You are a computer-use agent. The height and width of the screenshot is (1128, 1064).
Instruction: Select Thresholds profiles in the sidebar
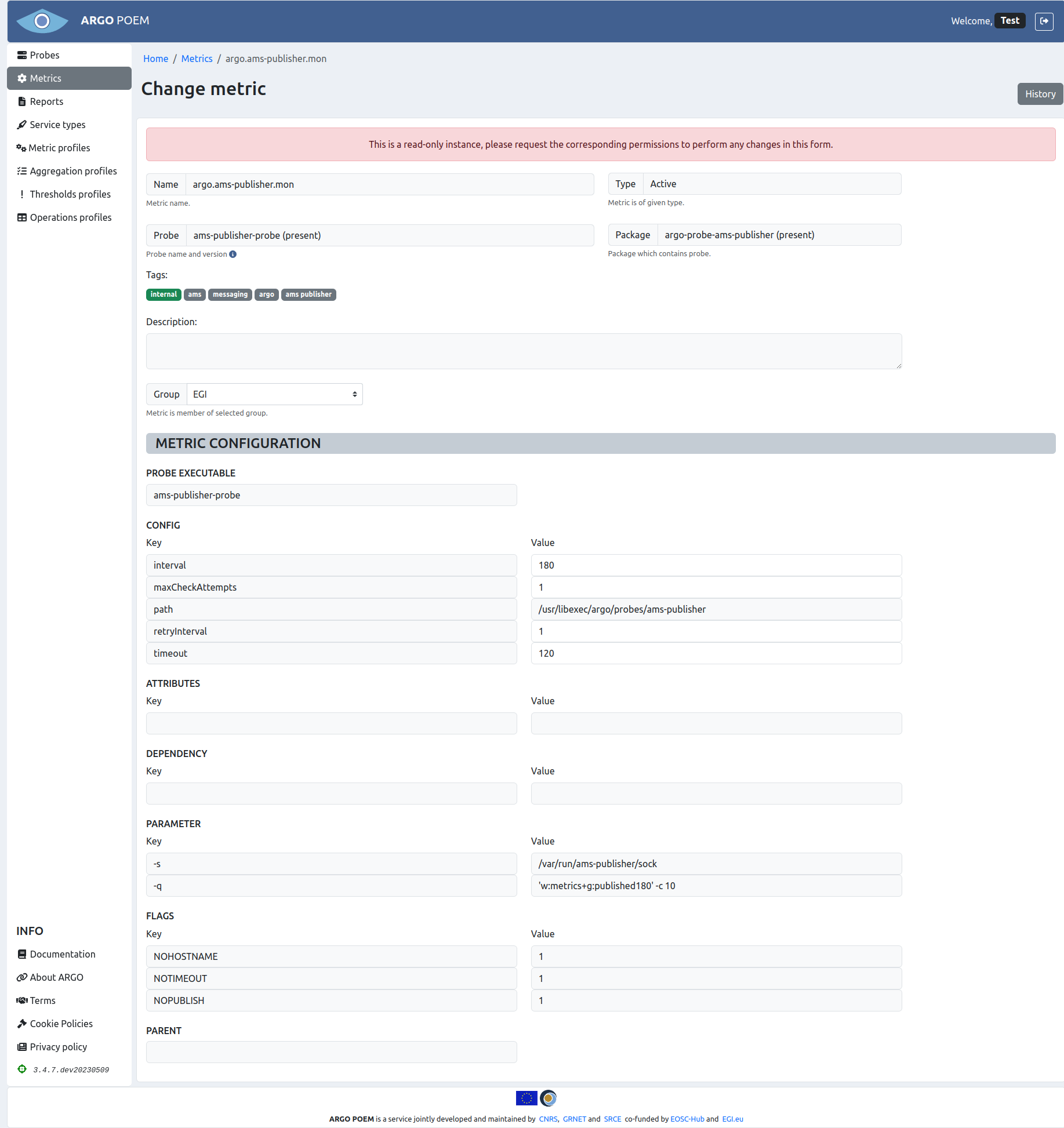click(x=22, y=194)
